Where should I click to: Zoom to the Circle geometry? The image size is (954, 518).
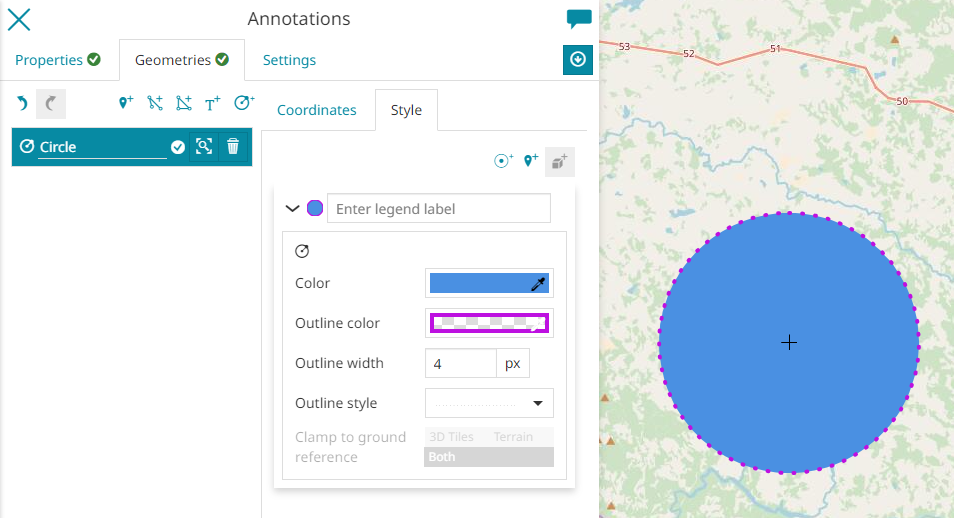(204, 146)
